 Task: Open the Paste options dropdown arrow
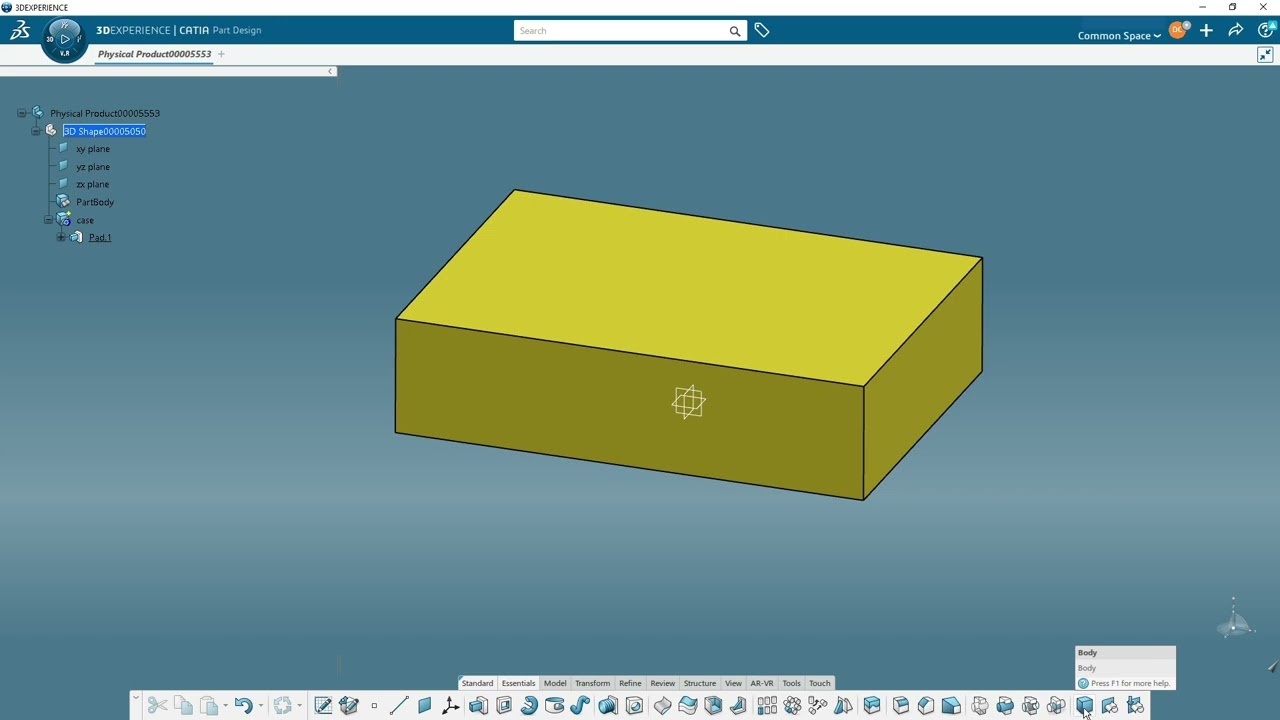(225, 706)
